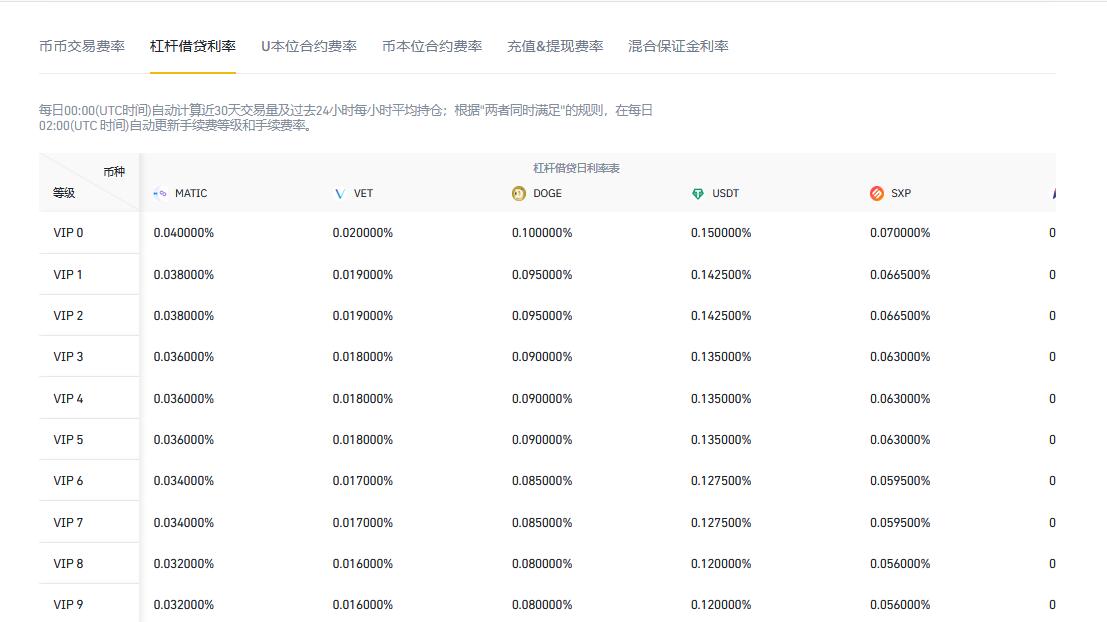Click the DOGE rate for VIP 3
Viewport: 1107px width, 622px height.
tap(541, 357)
